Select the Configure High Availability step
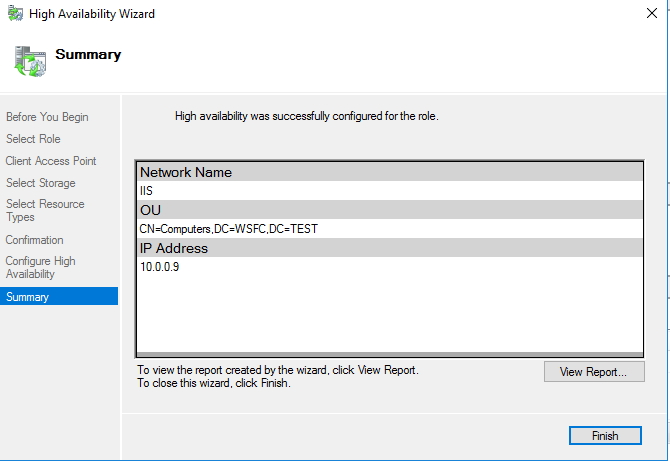Viewport: 670px width, 461px height. tap(40, 267)
